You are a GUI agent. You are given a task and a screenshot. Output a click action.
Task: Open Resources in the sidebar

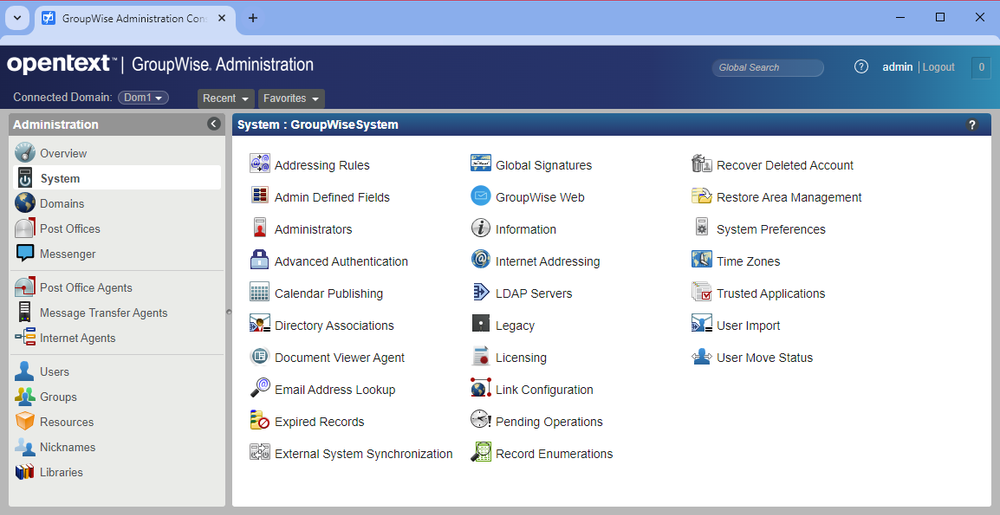tap(117, 422)
